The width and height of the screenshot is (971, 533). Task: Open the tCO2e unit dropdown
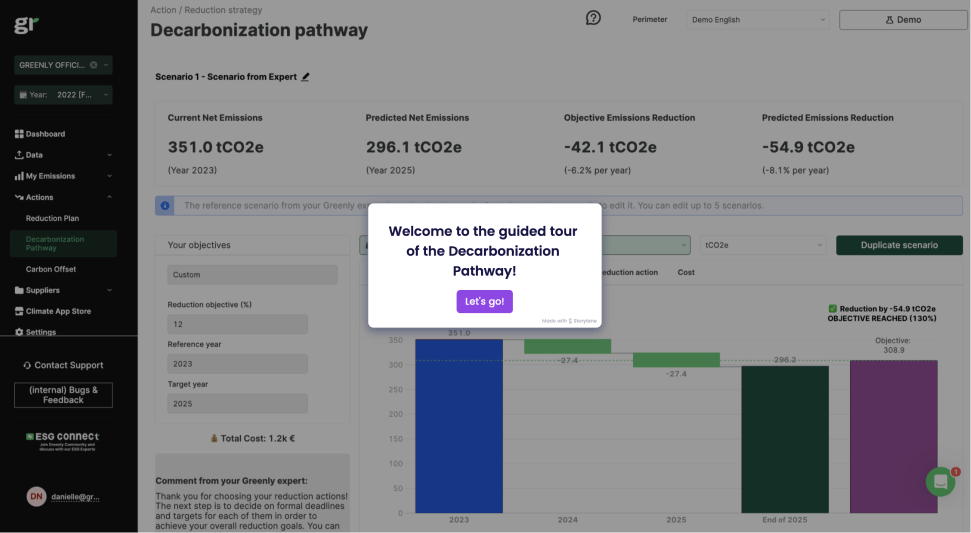coord(763,245)
